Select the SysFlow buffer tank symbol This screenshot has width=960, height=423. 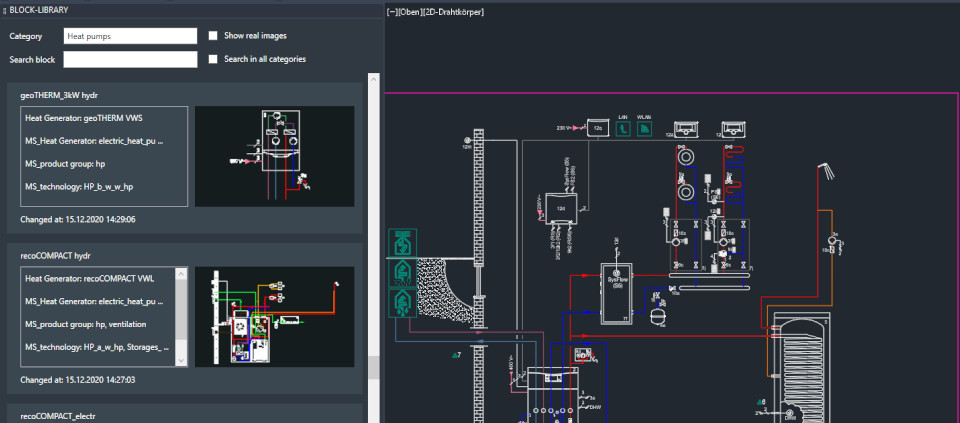click(617, 294)
